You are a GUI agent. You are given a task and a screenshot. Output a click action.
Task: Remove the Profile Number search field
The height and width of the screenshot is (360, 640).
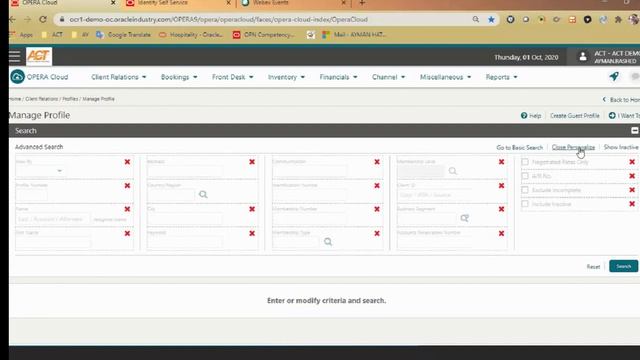tap(127, 186)
